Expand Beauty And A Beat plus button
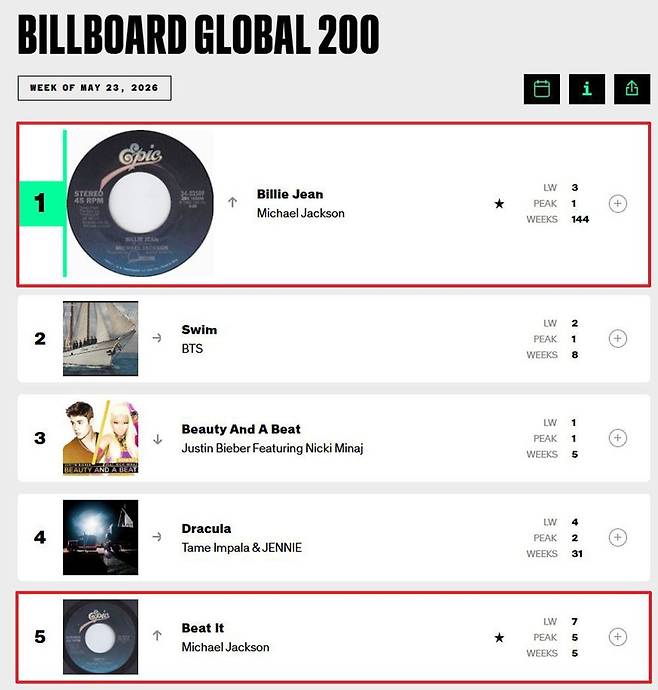The image size is (658, 690). [x=618, y=438]
